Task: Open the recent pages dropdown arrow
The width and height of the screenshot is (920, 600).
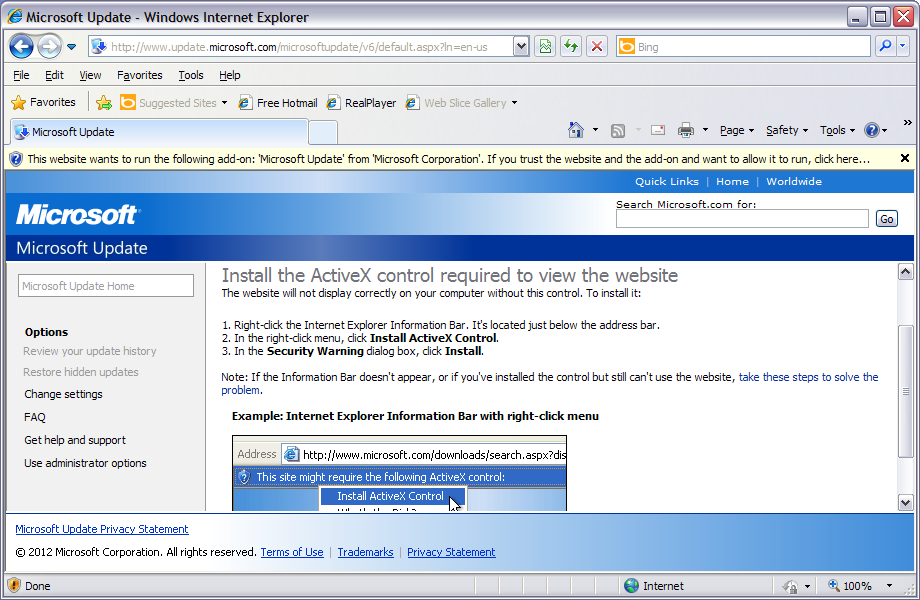Action: pos(72,47)
